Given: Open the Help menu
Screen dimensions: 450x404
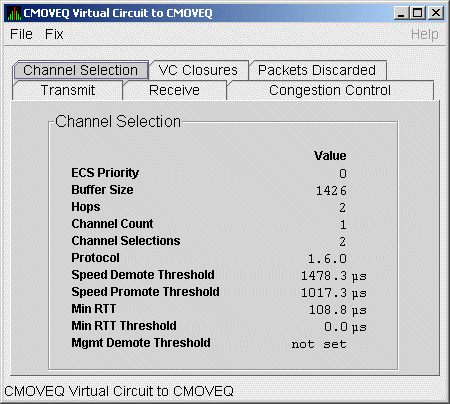Looking at the screenshot, I should point(424,34).
